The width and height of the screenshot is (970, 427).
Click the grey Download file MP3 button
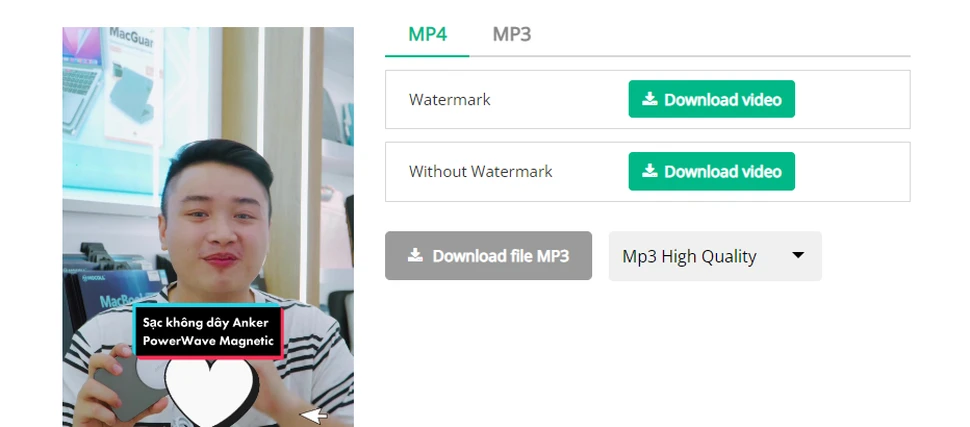[488, 256]
